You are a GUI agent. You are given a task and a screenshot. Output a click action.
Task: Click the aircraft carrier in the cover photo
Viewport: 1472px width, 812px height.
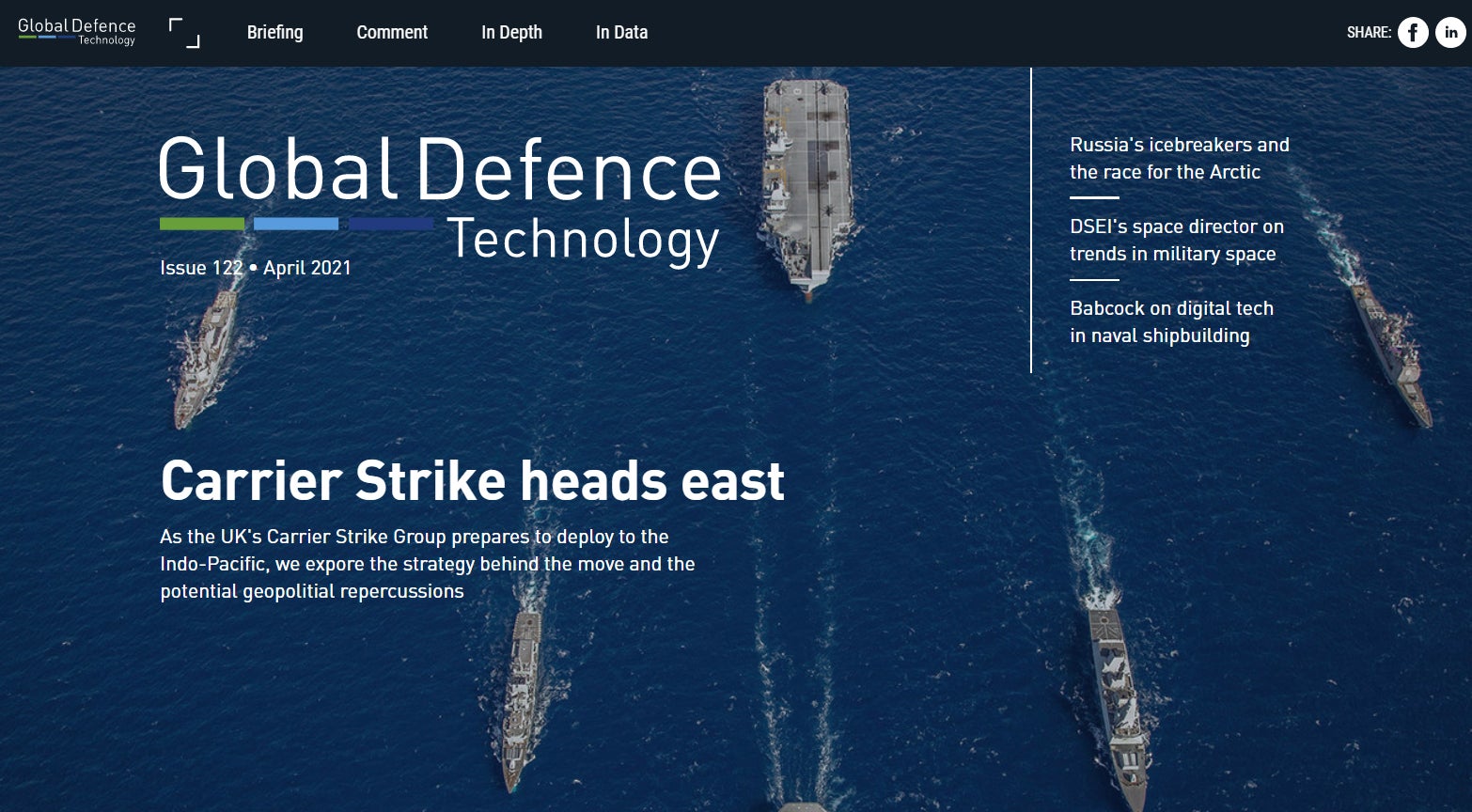point(808,179)
